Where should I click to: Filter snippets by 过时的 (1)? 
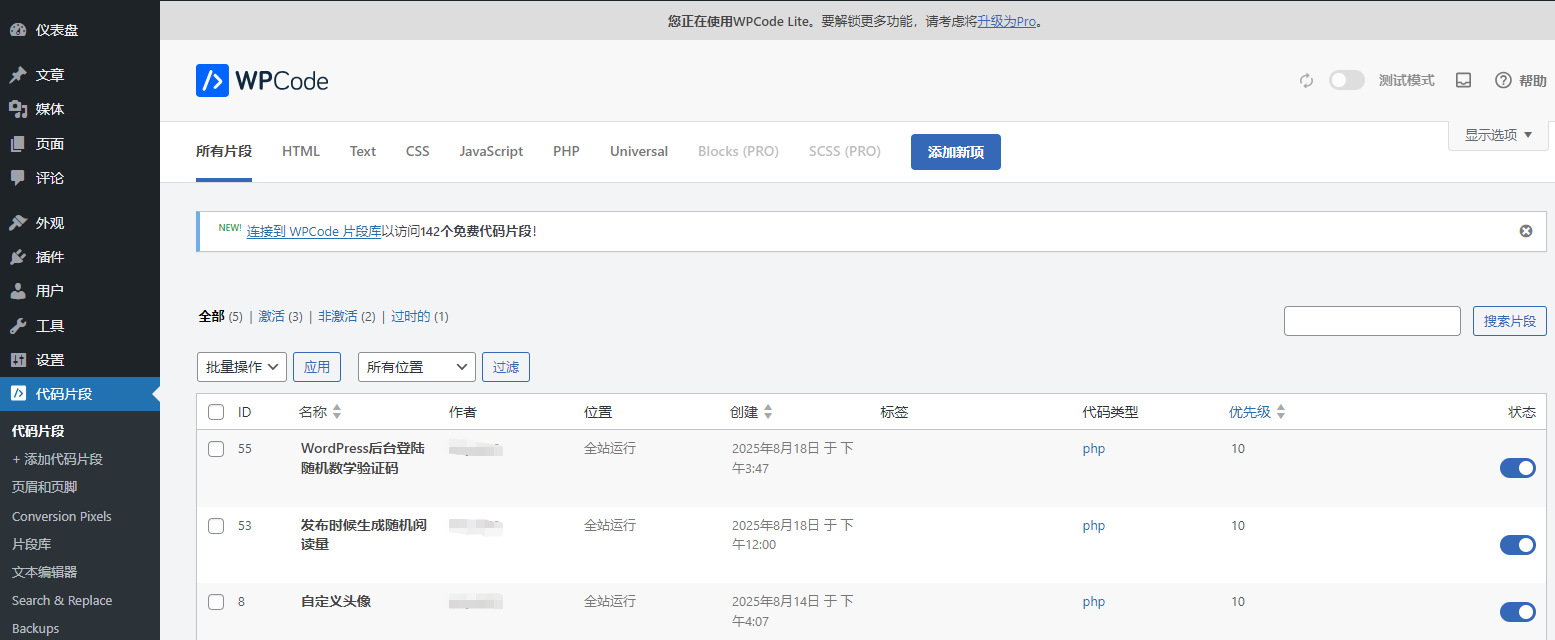point(420,317)
